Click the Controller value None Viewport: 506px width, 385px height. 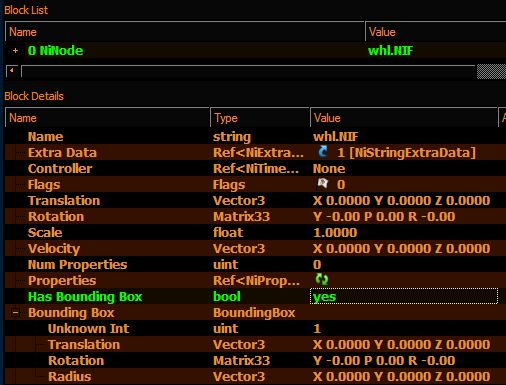329,169
